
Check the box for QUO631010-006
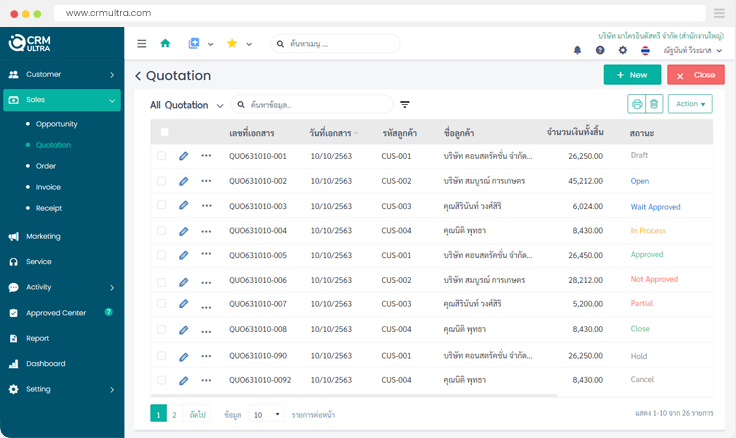coord(161,282)
